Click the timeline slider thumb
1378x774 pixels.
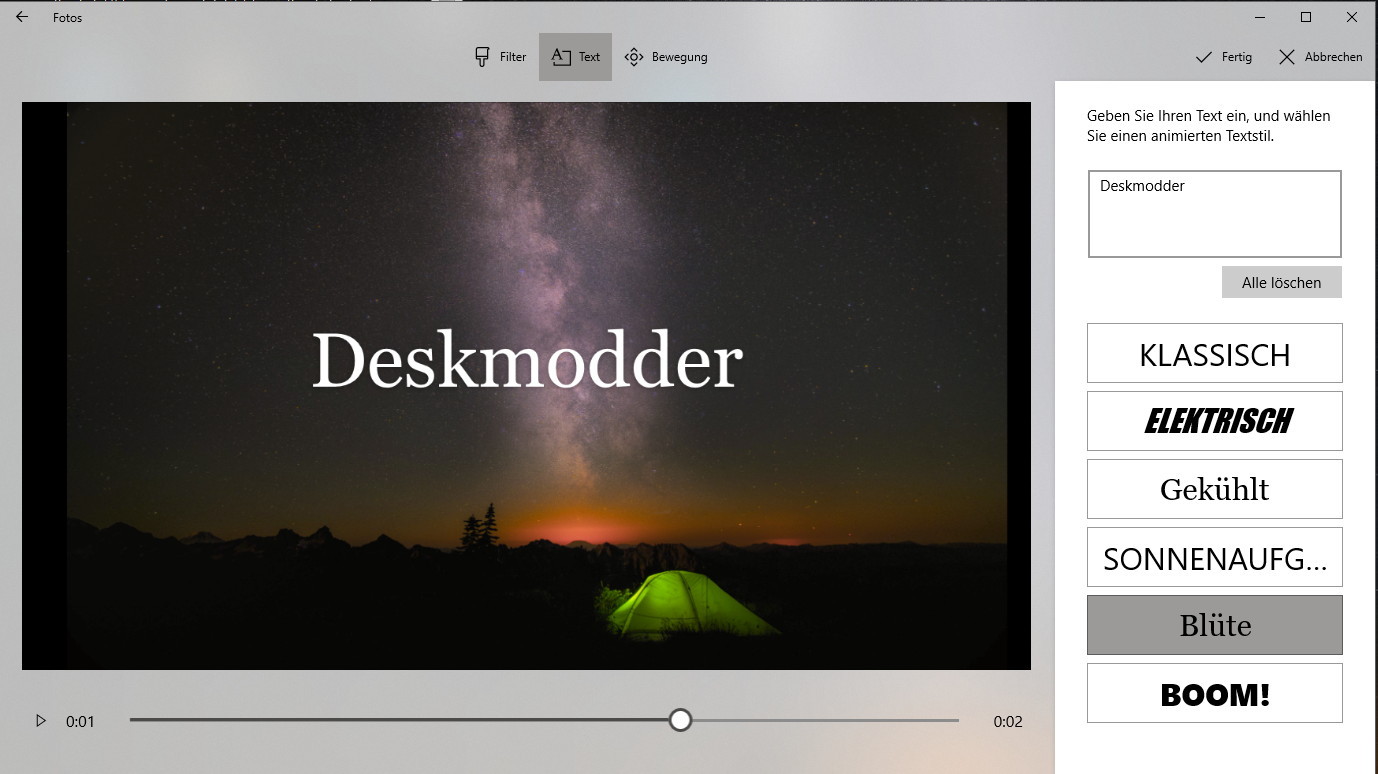coord(680,720)
